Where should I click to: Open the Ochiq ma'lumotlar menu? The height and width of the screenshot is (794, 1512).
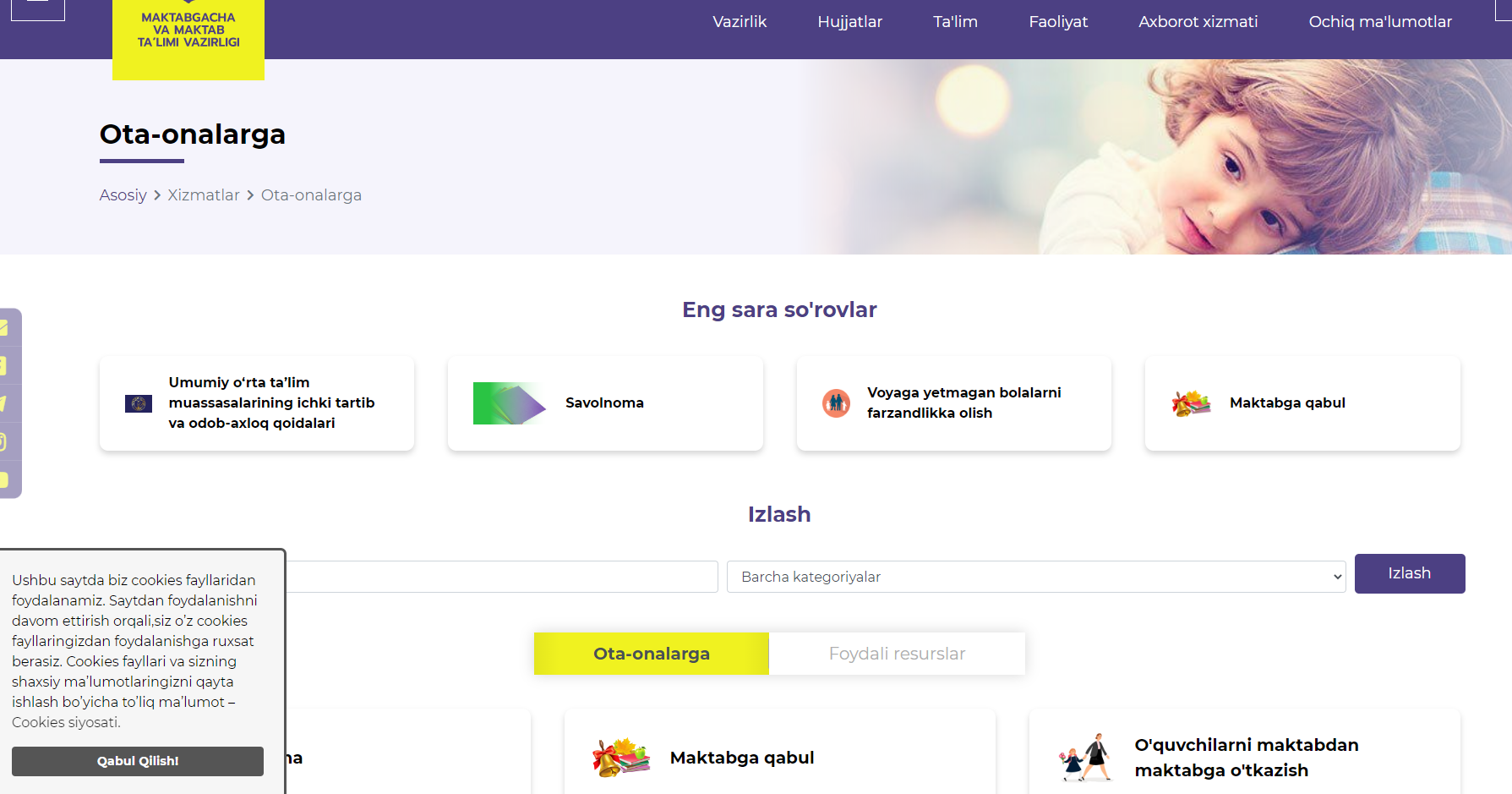[1380, 22]
